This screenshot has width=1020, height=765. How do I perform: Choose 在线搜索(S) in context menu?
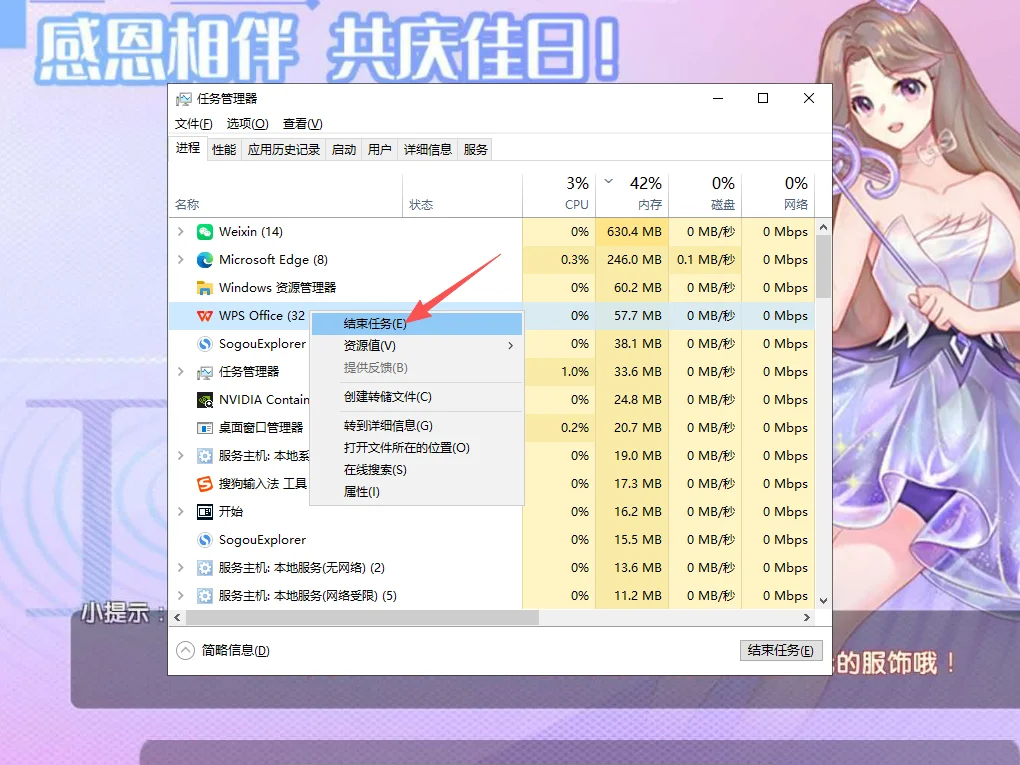417,470
